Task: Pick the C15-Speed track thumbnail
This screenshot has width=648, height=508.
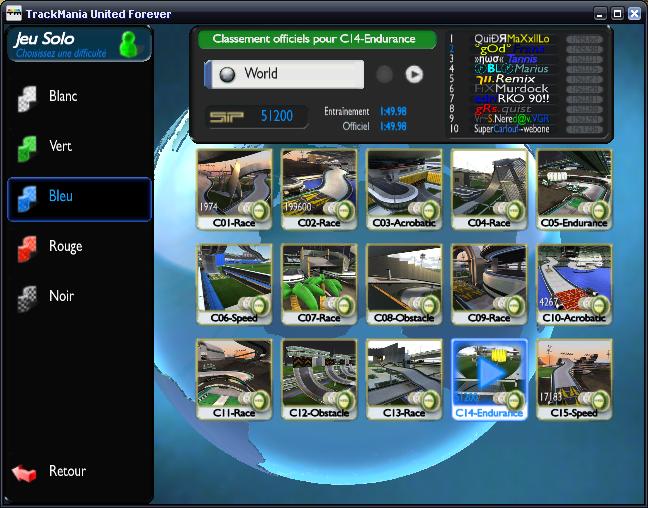Action: coord(574,379)
